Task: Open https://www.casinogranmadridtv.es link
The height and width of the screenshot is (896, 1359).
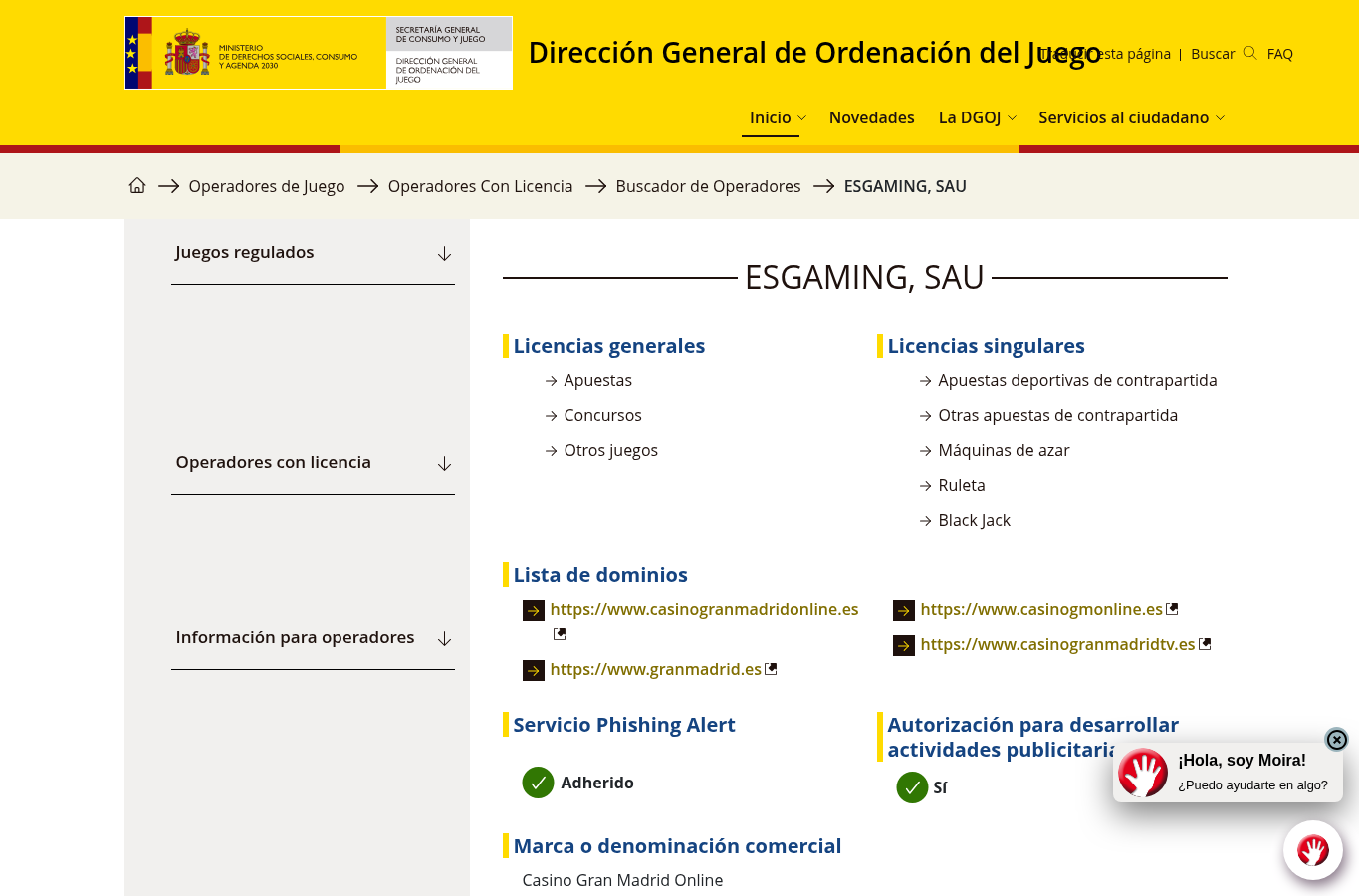Action: click(1057, 644)
